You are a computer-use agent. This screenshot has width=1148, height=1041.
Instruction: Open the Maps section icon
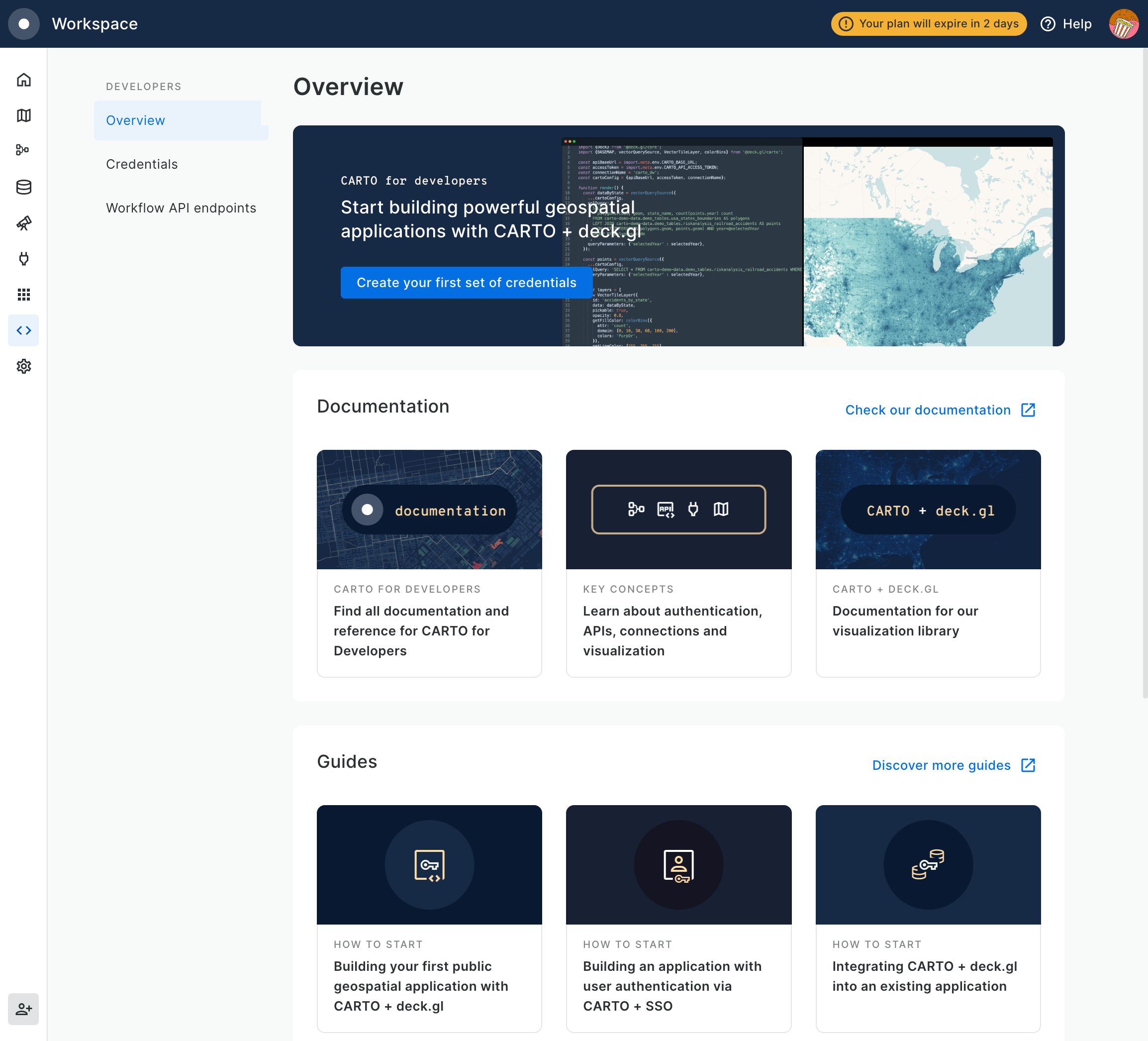[23, 115]
